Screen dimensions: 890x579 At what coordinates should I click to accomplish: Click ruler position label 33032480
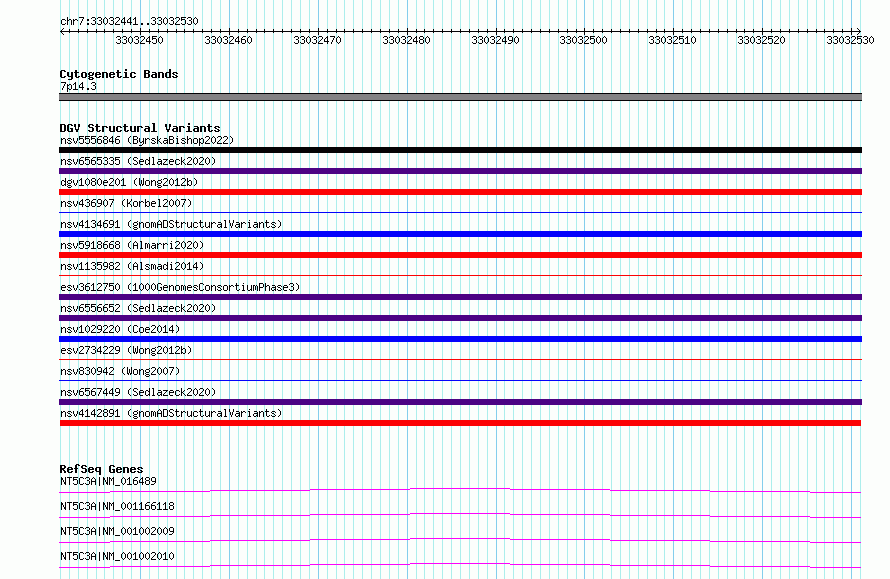coord(406,40)
